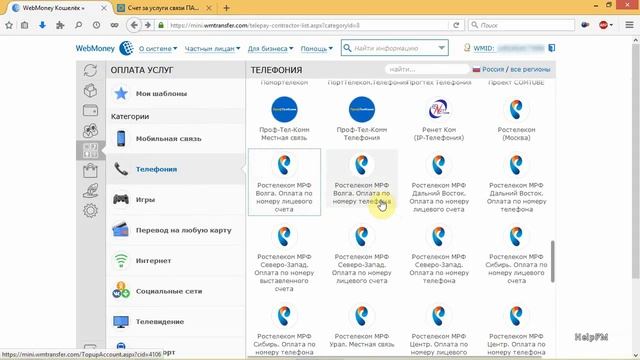Switch to Счет за услуги связи tab
This screenshot has width=640, height=360.
click(x=163, y=8)
